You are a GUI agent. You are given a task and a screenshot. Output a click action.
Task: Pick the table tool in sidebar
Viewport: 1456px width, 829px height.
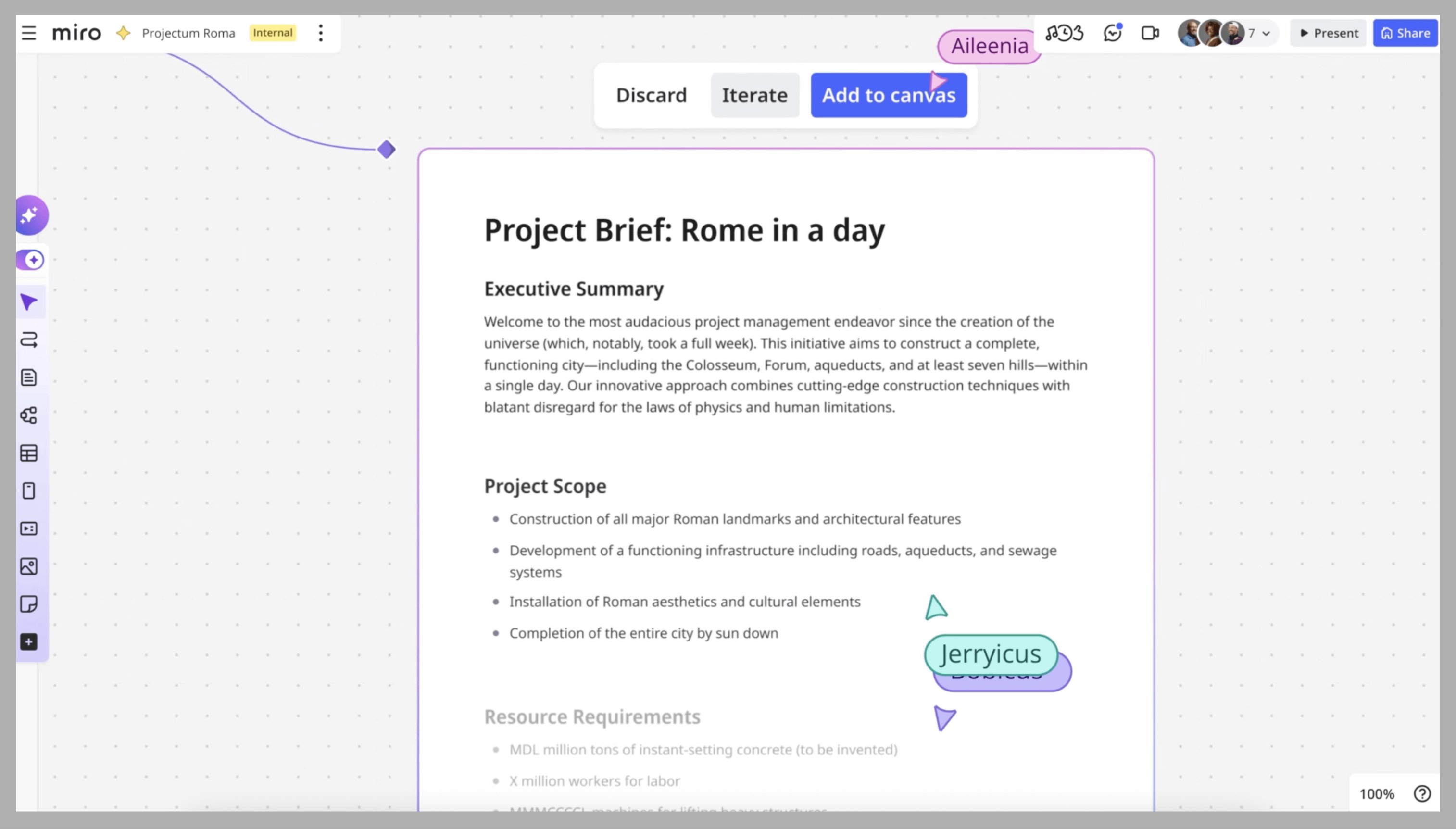29,453
